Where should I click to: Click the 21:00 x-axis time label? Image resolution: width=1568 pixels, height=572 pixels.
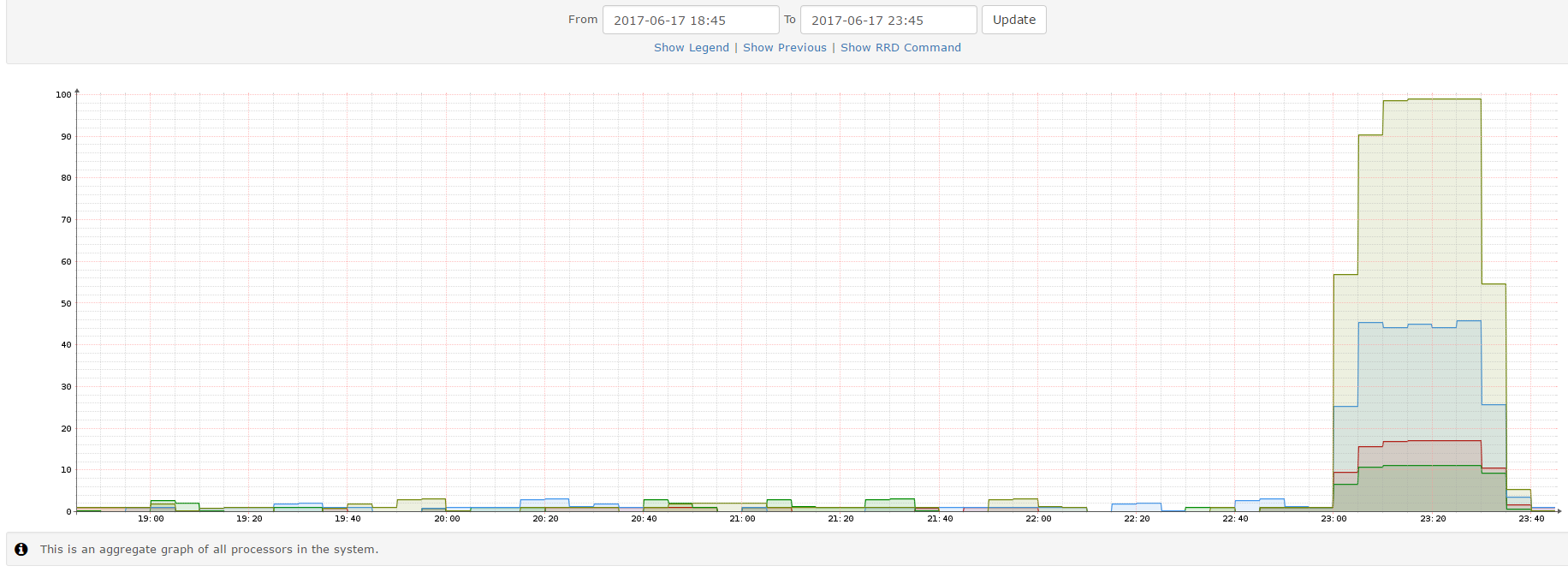point(742,519)
